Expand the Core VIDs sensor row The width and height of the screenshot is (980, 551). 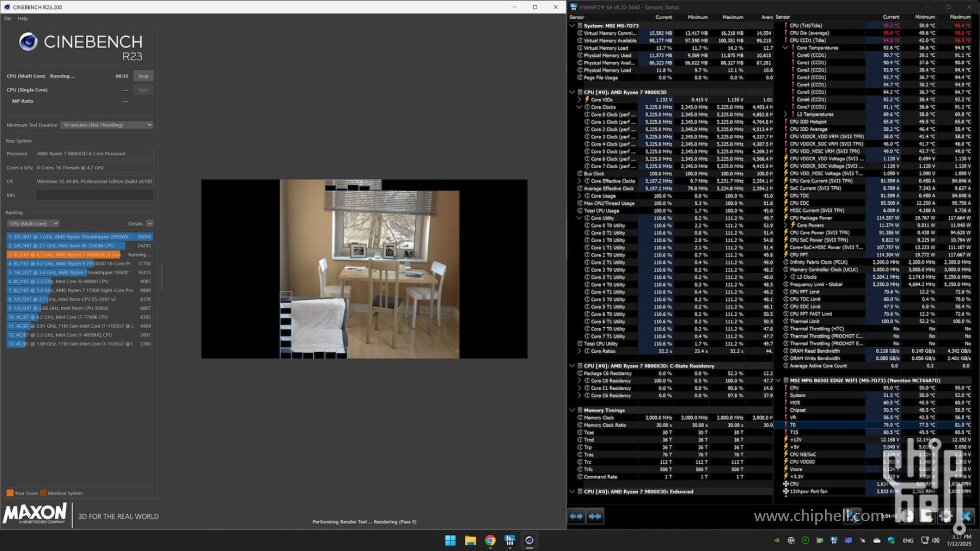579,99
